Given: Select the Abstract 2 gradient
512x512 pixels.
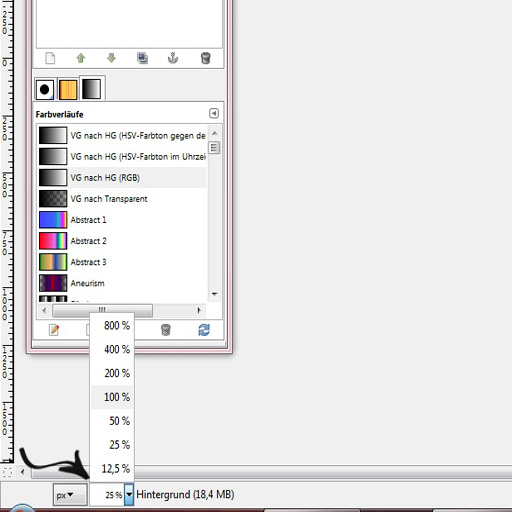Looking at the screenshot, I should (x=122, y=241).
